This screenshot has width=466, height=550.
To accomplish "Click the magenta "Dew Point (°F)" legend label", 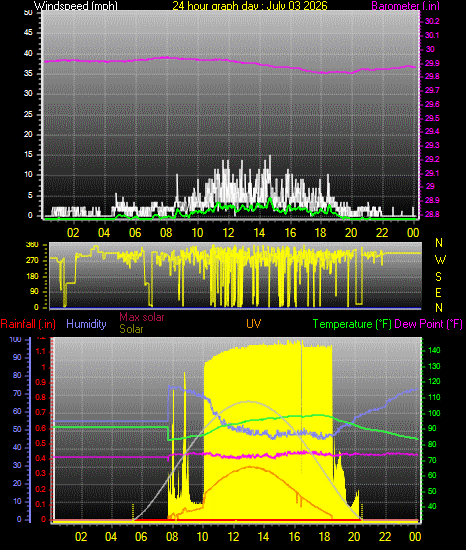I will 428,324.
